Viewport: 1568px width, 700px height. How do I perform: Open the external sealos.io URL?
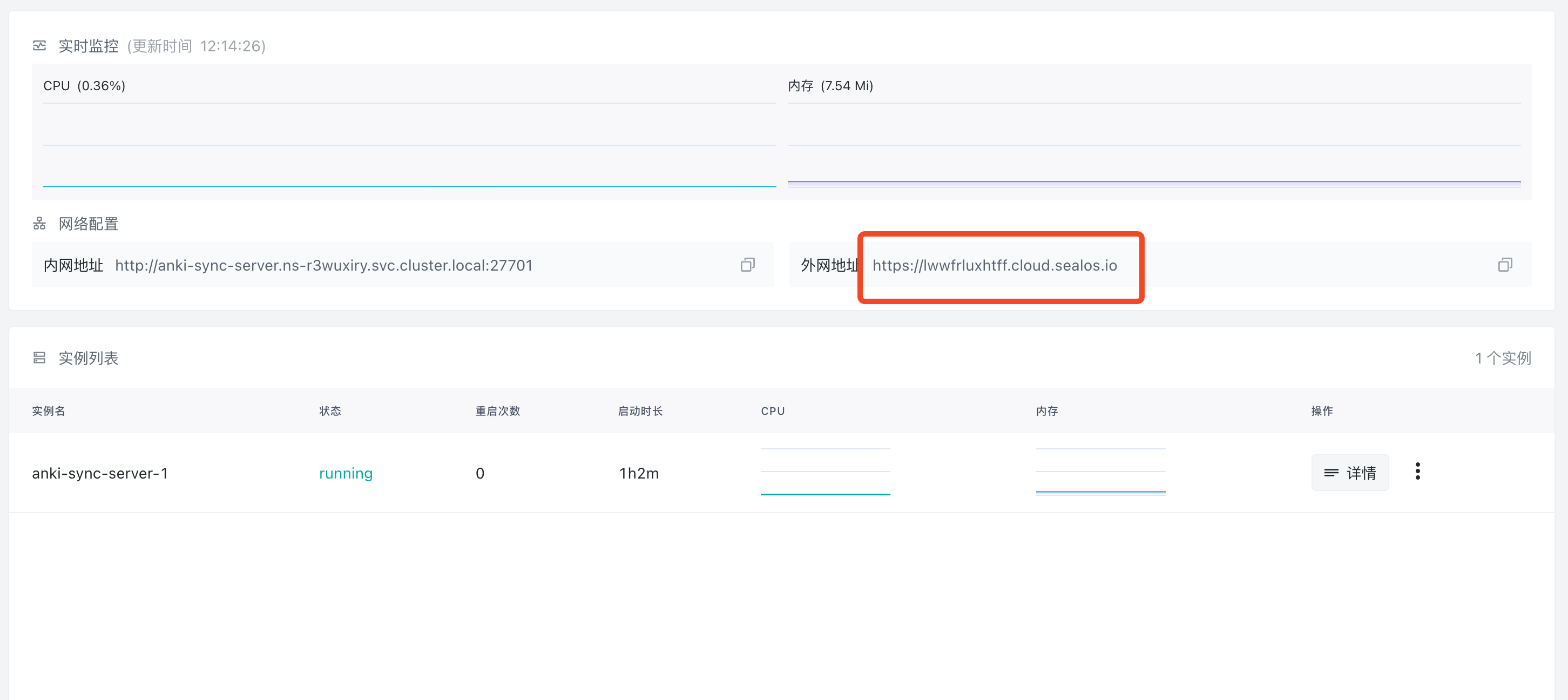[x=994, y=265]
